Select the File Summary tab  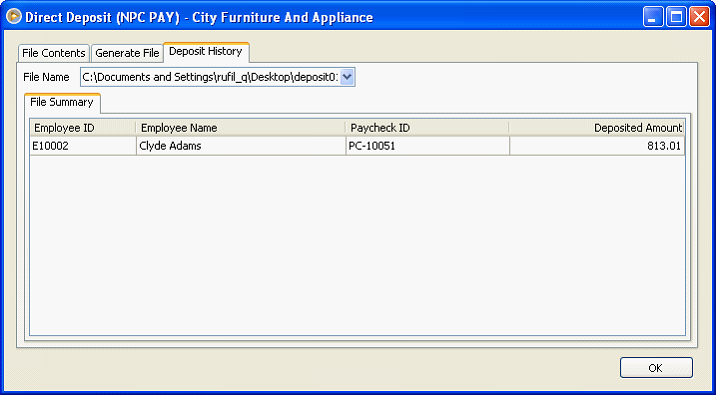click(62, 102)
